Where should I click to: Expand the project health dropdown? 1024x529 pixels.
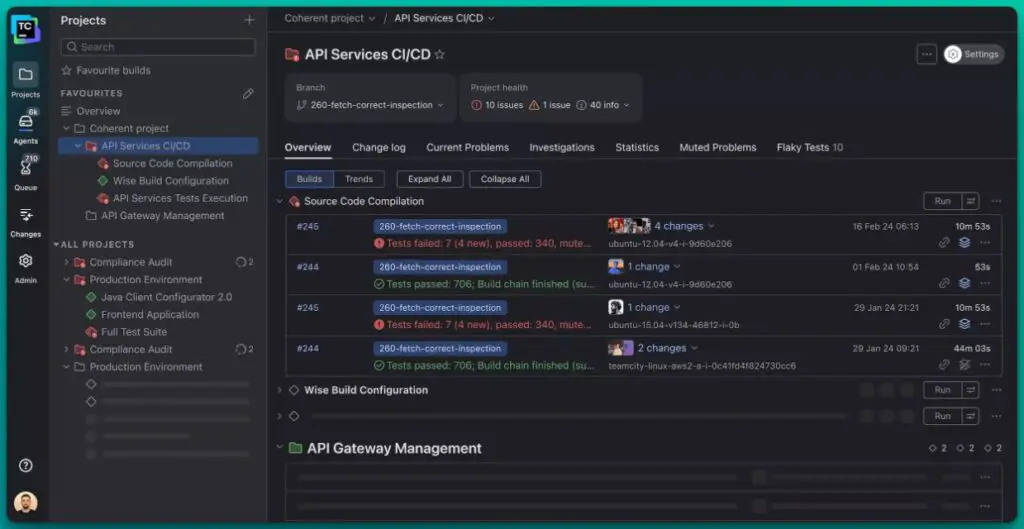coord(626,105)
